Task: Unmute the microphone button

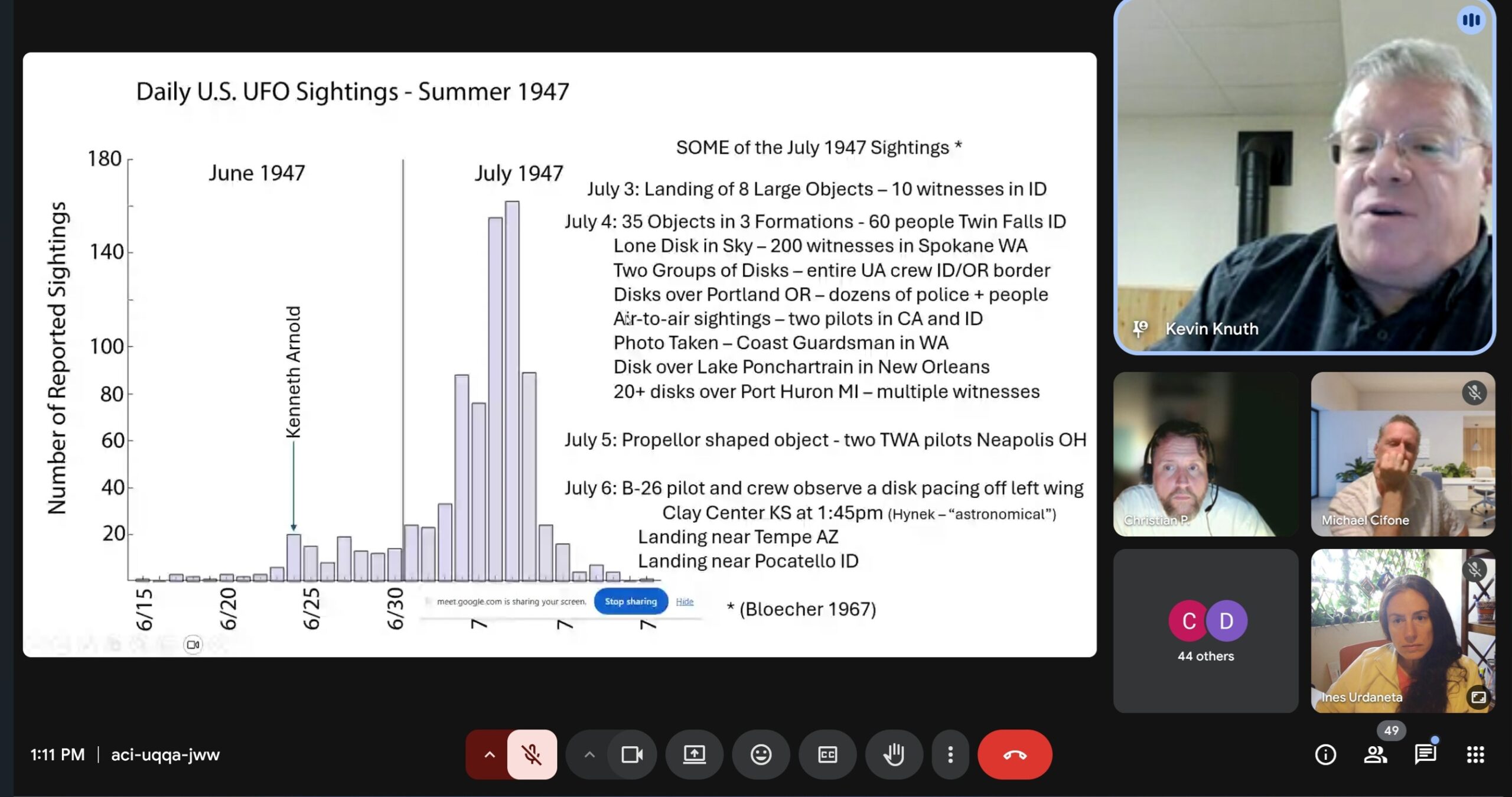Action: (532, 754)
